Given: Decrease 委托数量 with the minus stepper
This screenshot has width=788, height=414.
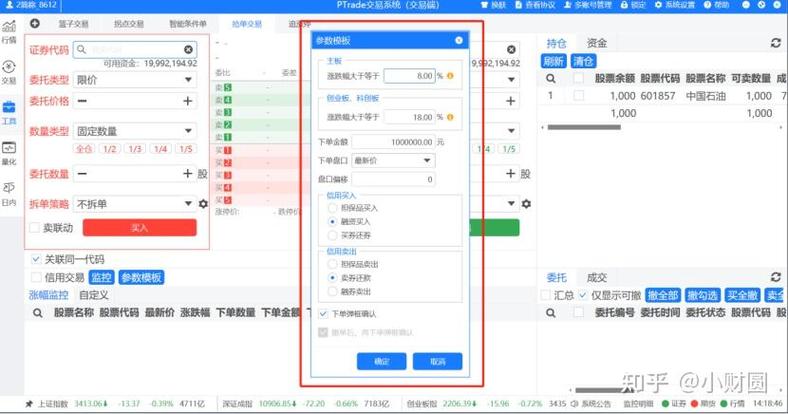Looking at the screenshot, I should 82,173.
